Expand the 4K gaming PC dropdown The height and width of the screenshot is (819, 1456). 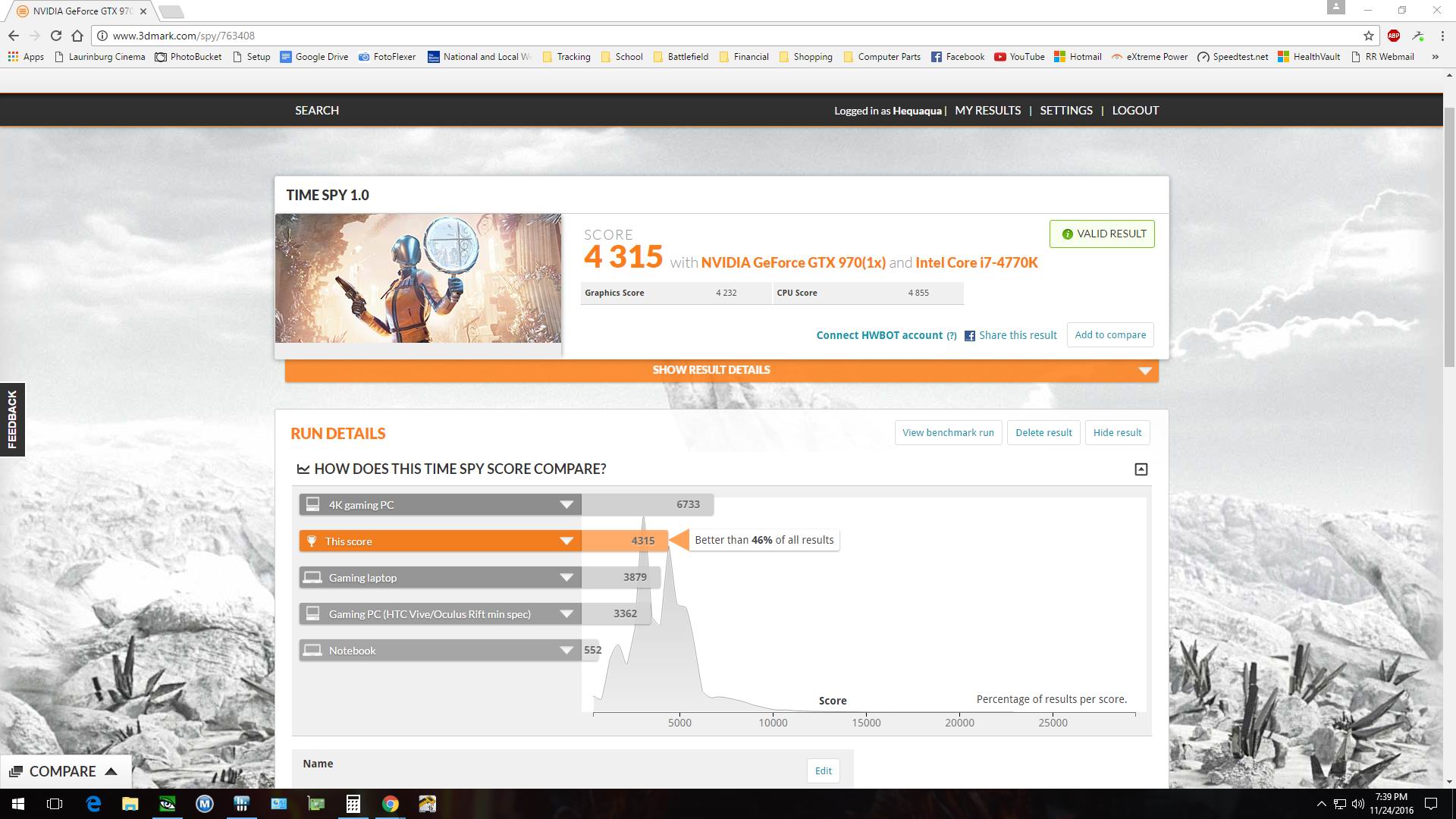(x=566, y=505)
